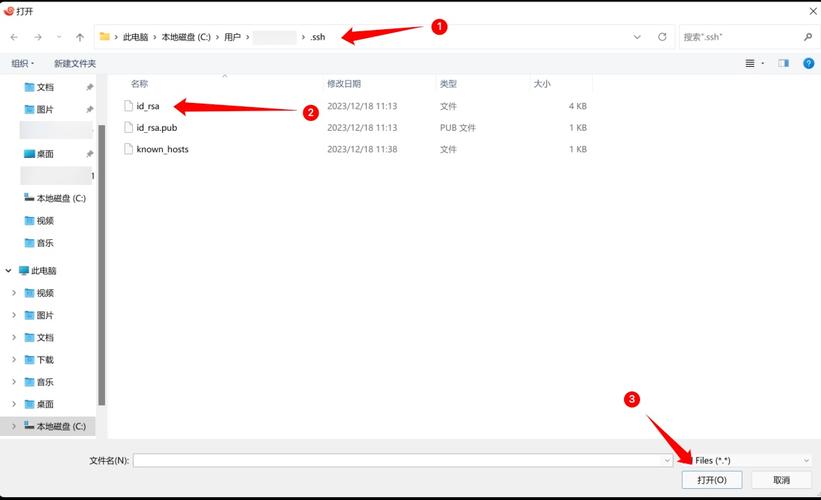This screenshot has height=500, width=821.
Task: Click the search magnifier icon
Action: pos(808,37)
